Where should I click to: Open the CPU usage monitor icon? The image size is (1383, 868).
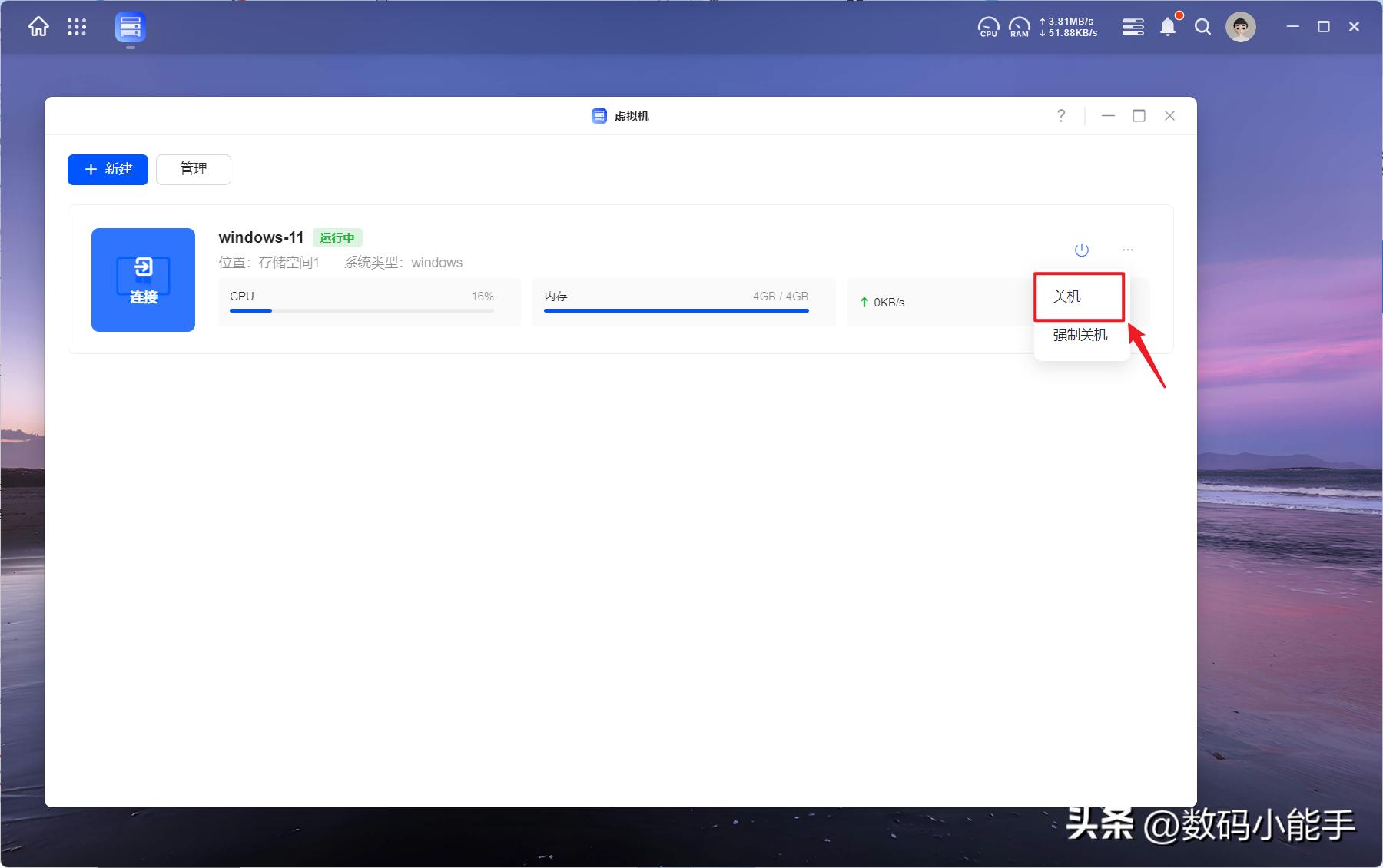[988, 28]
